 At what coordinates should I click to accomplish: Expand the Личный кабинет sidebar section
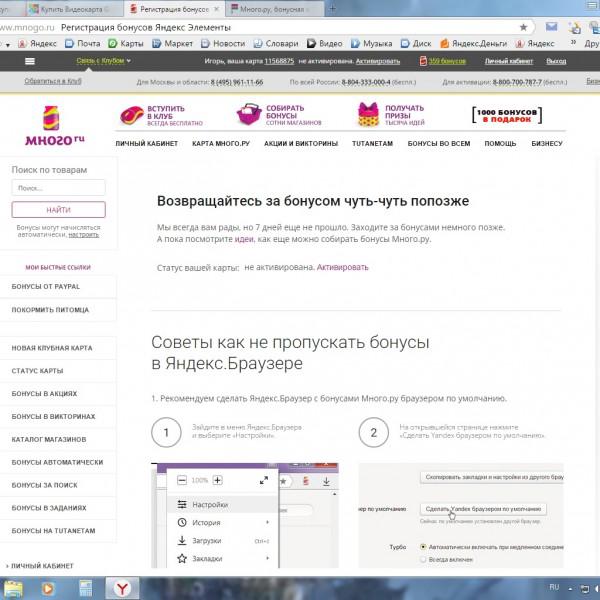pyautogui.click(x=39, y=566)
